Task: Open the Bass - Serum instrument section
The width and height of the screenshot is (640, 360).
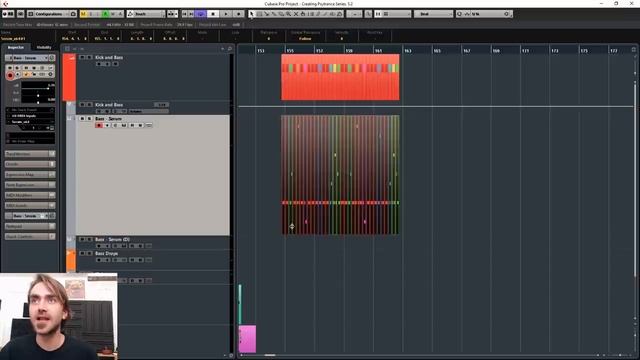Action: point(30,216)
